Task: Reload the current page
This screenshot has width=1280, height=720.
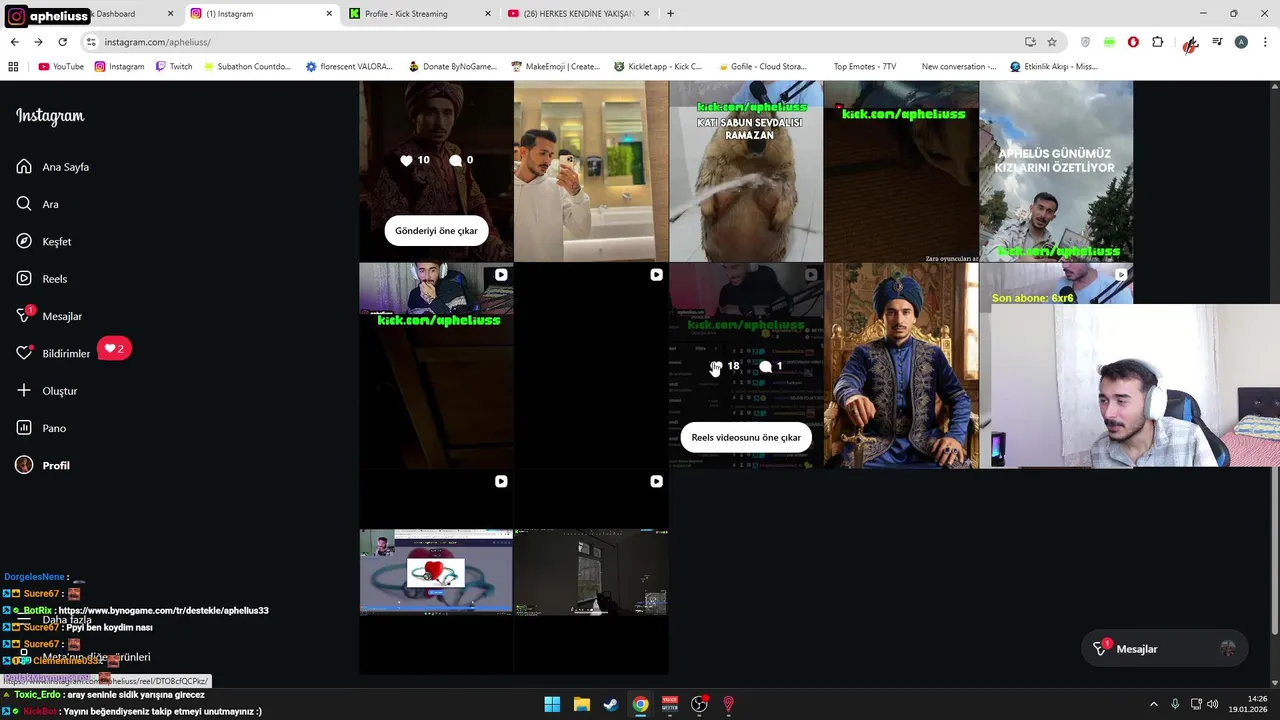Action: 62,42
